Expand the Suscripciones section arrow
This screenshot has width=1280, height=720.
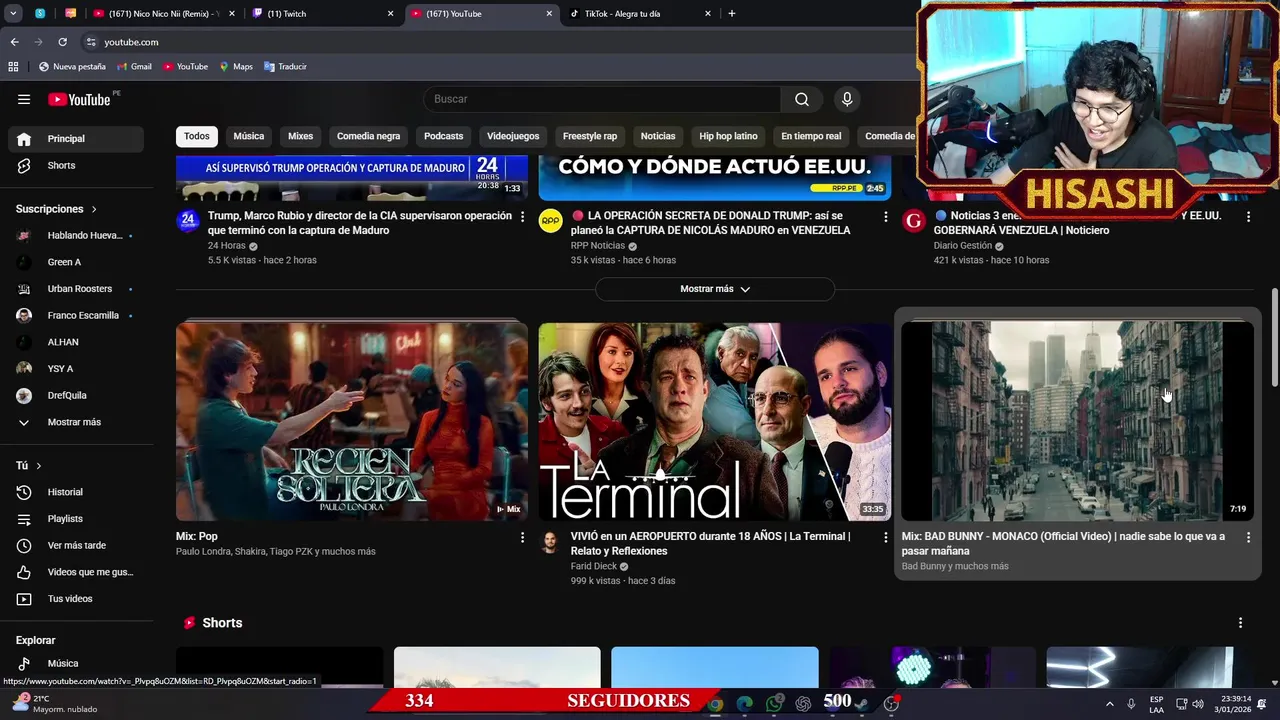click(94, 210)
